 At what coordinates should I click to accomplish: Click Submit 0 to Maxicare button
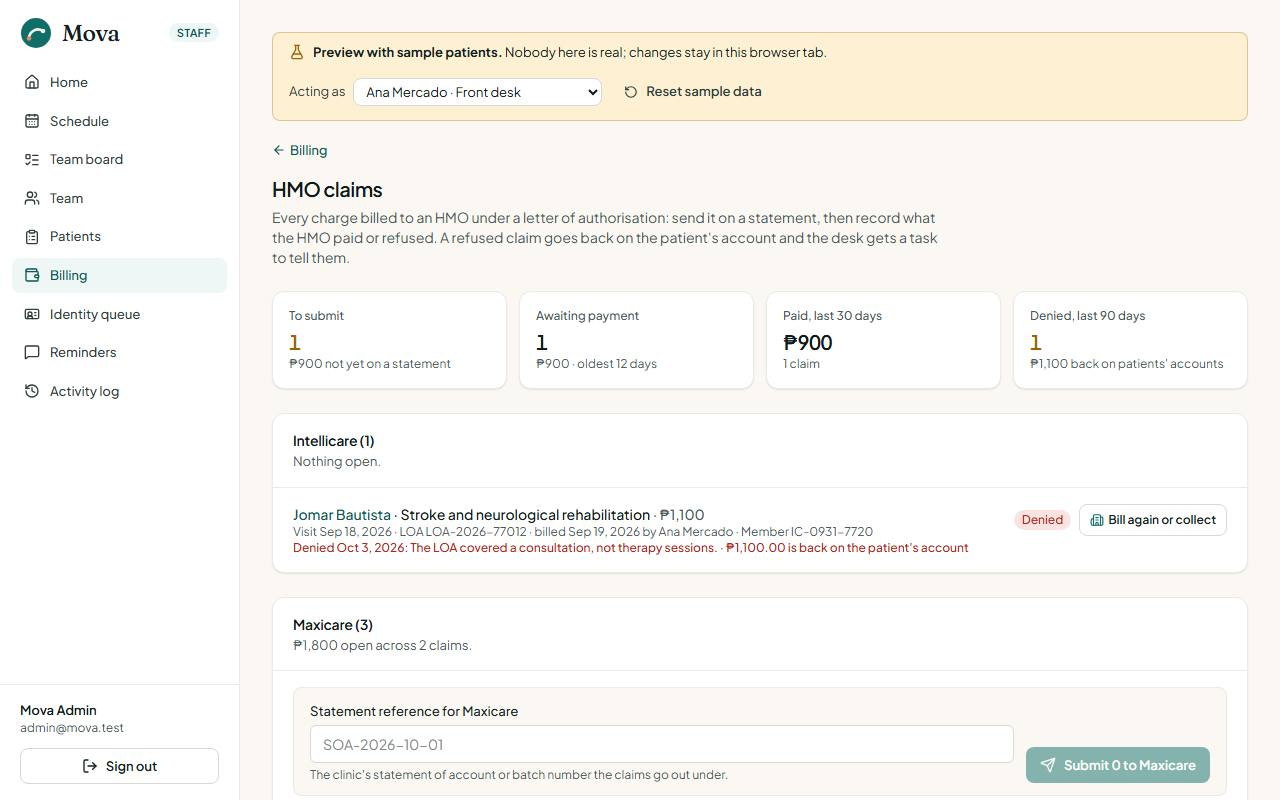pos(1118,765)
